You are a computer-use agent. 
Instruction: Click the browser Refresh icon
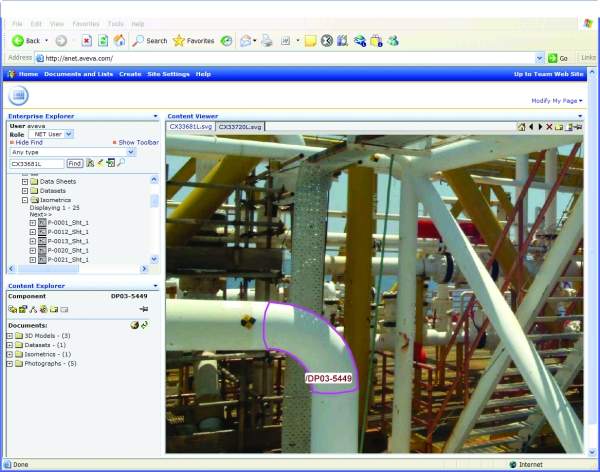103,41
